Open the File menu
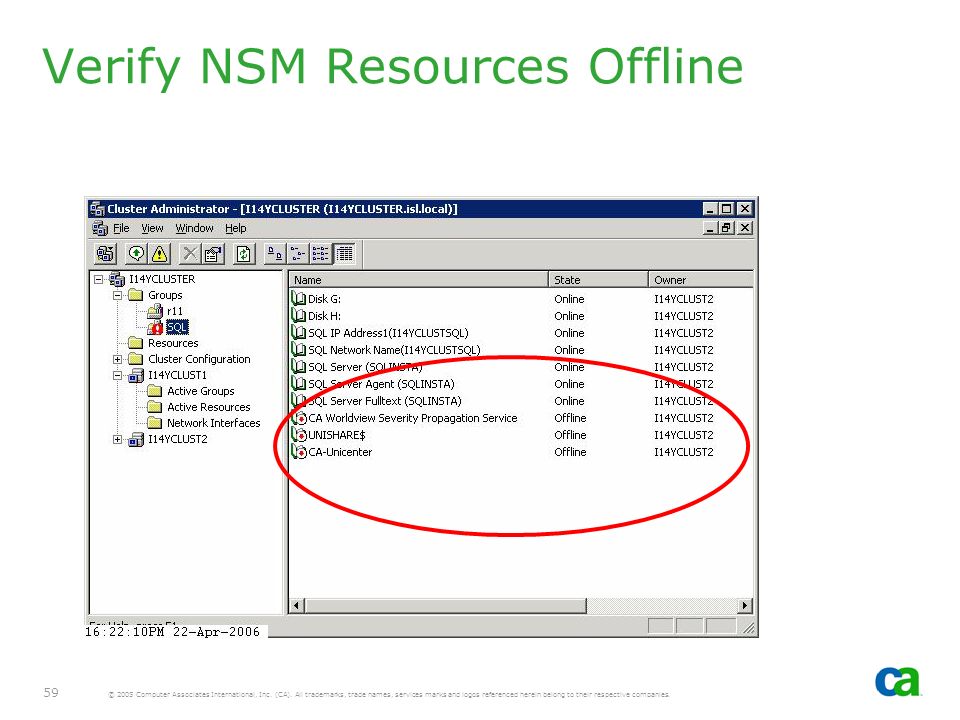 coord(121,228)
